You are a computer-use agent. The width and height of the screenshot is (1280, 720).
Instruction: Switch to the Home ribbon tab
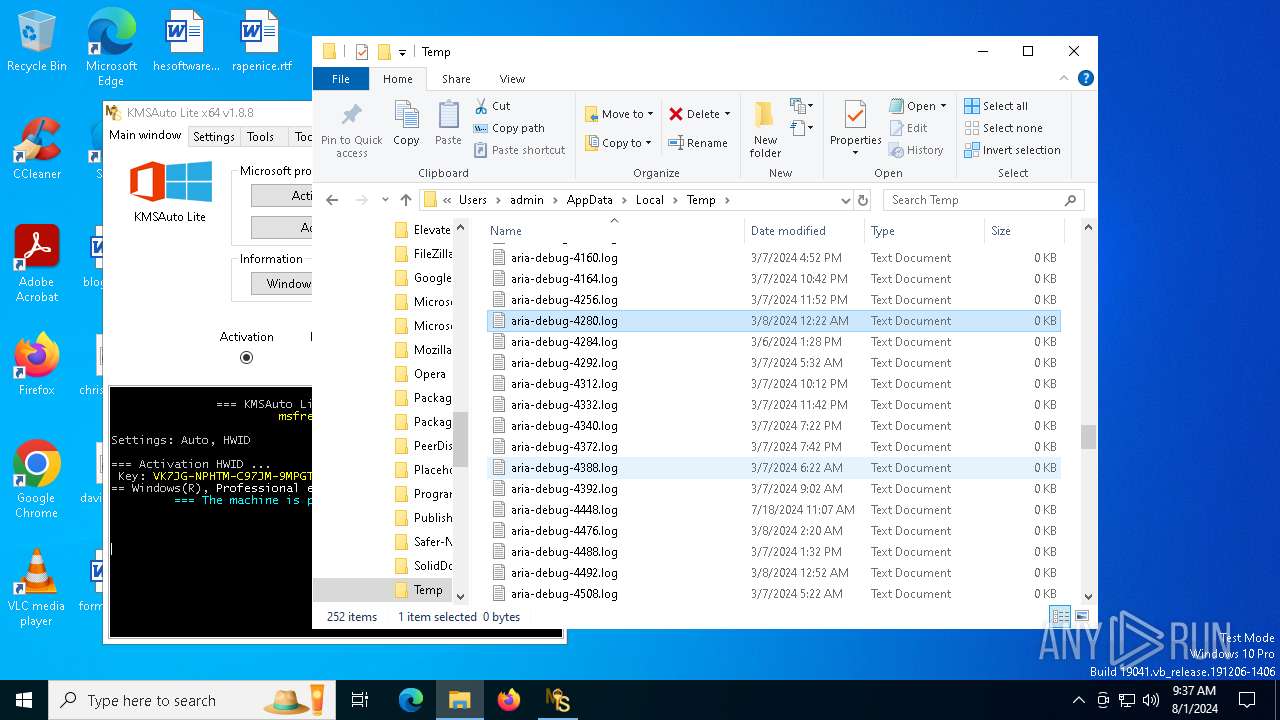[397, 79]
